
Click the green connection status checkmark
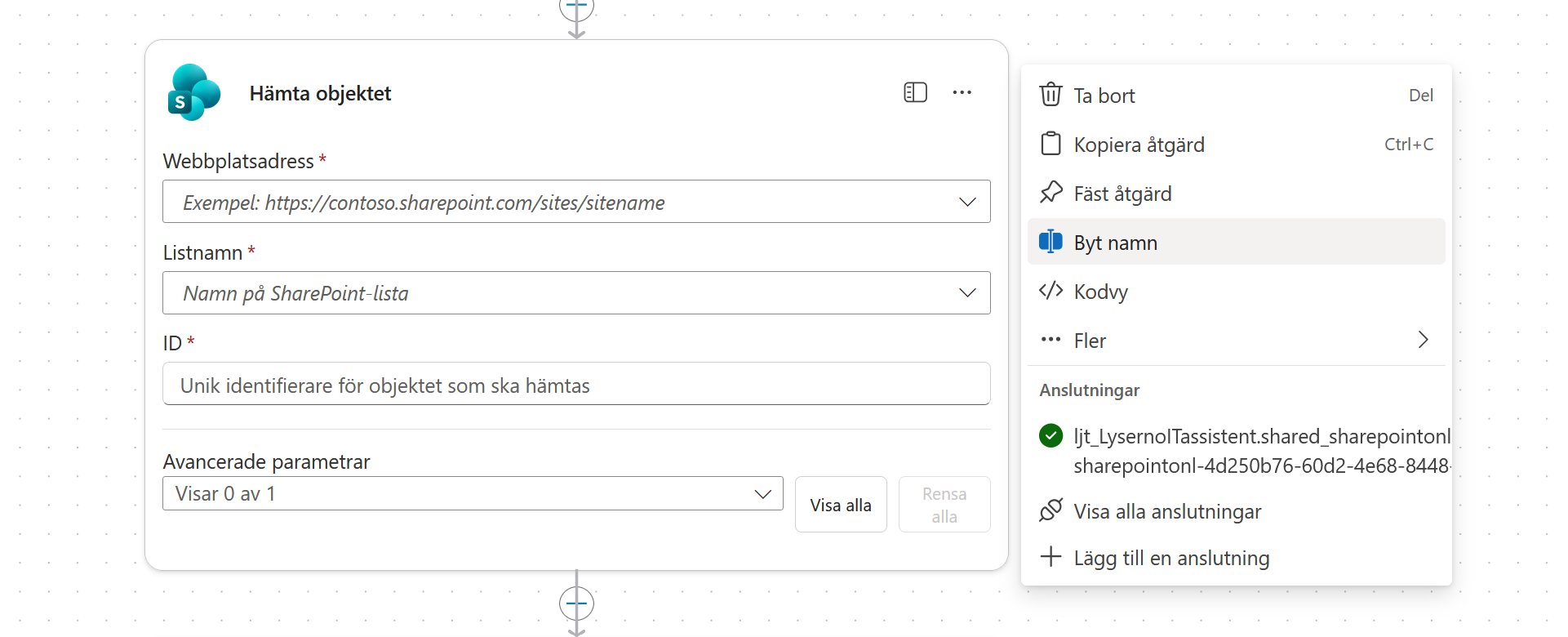click(1051, 436)
